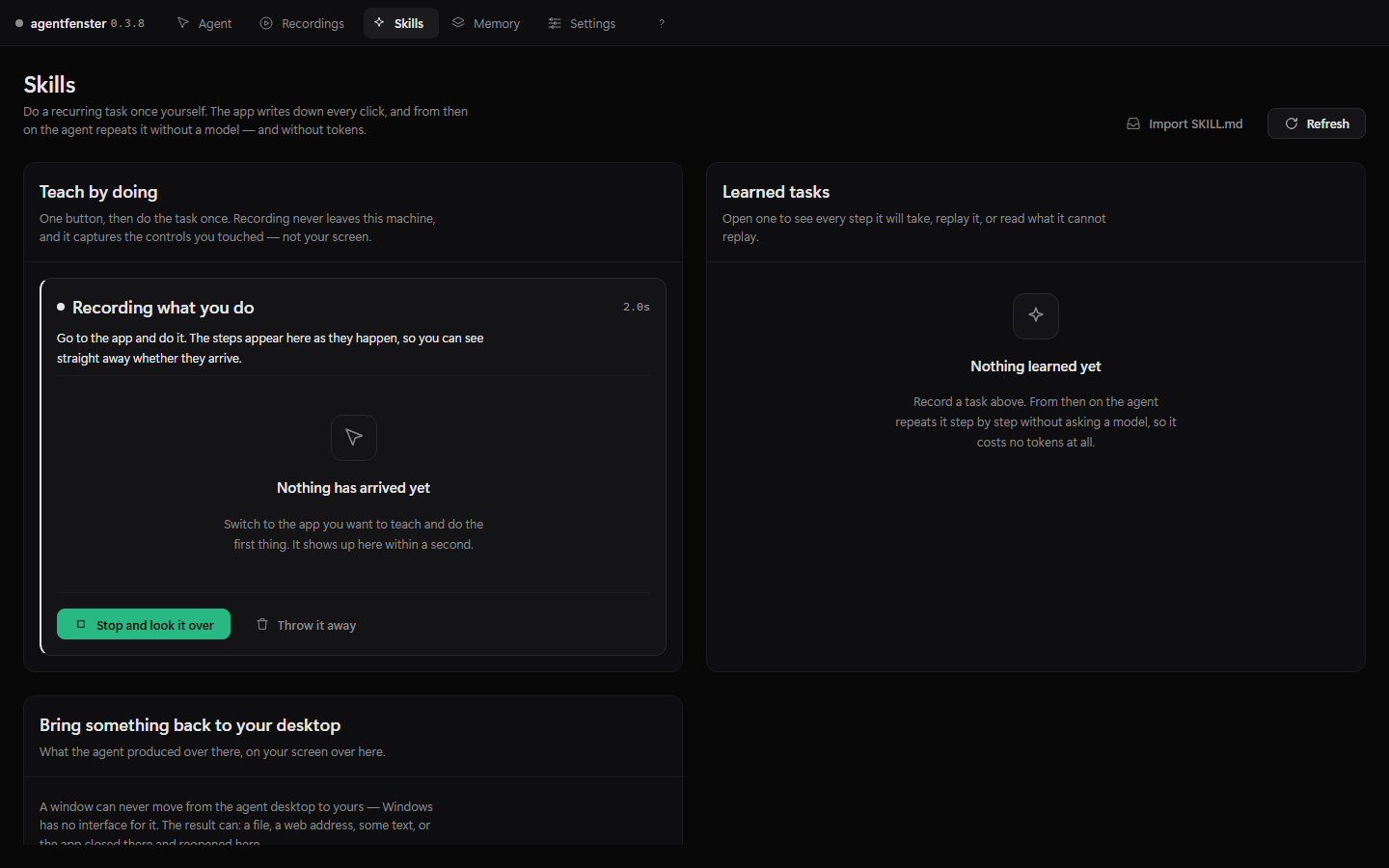Click the circular arrow icon in Refresh

tap(1292, 123)
